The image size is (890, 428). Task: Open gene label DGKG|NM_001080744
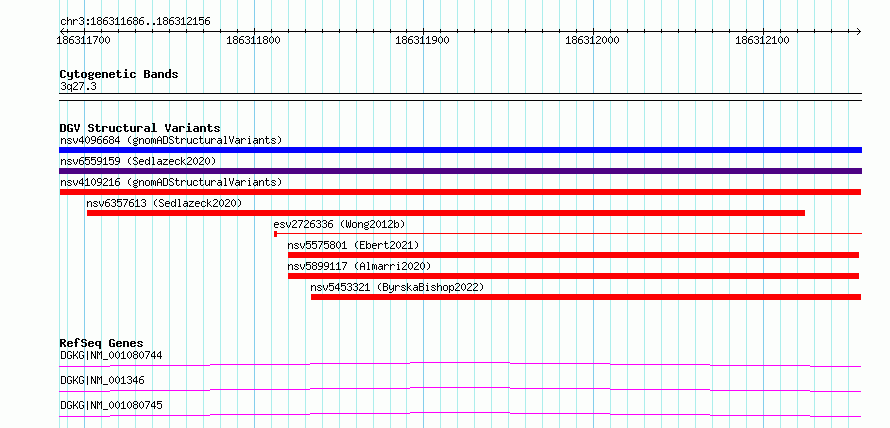coord(111,355)
